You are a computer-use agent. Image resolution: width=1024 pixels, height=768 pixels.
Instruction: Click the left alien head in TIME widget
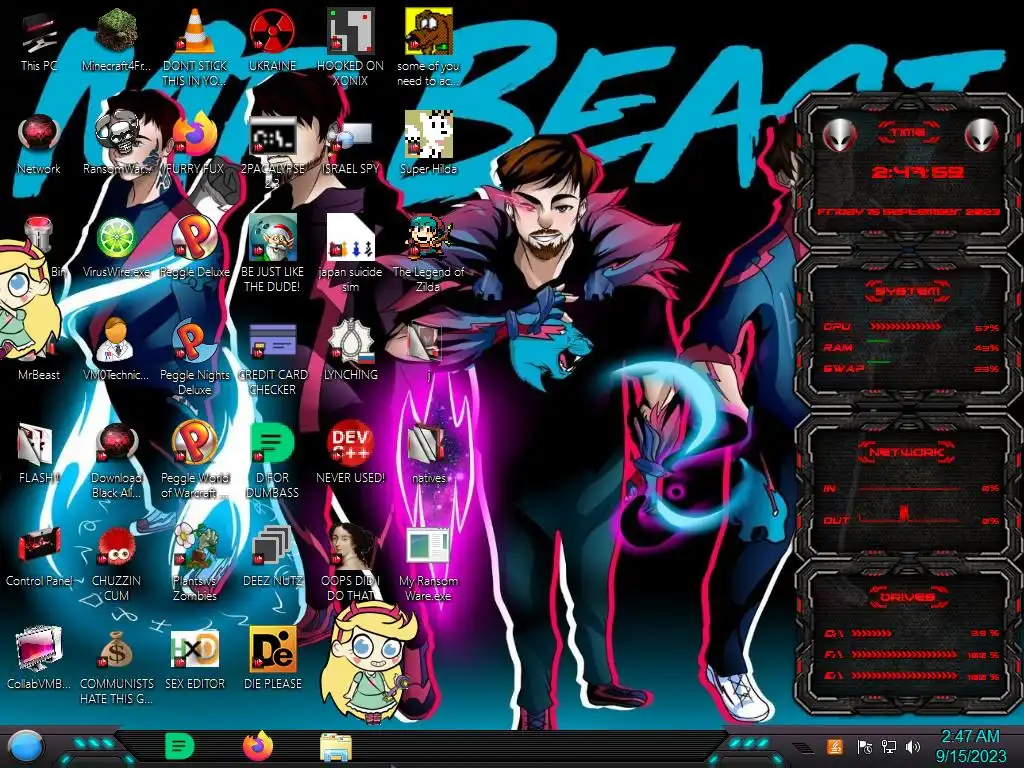coord(839,135)
